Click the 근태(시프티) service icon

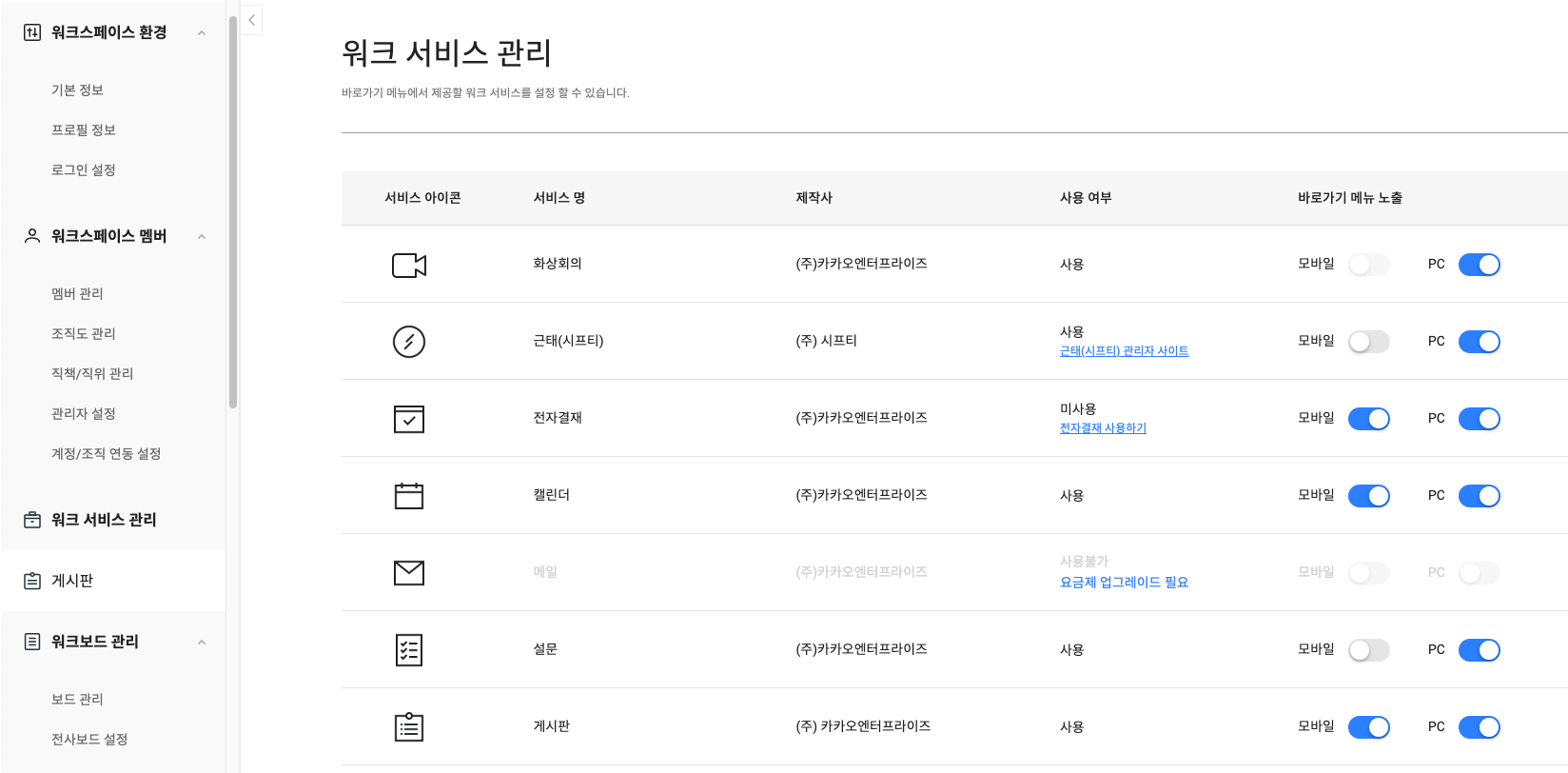(409, 341)
